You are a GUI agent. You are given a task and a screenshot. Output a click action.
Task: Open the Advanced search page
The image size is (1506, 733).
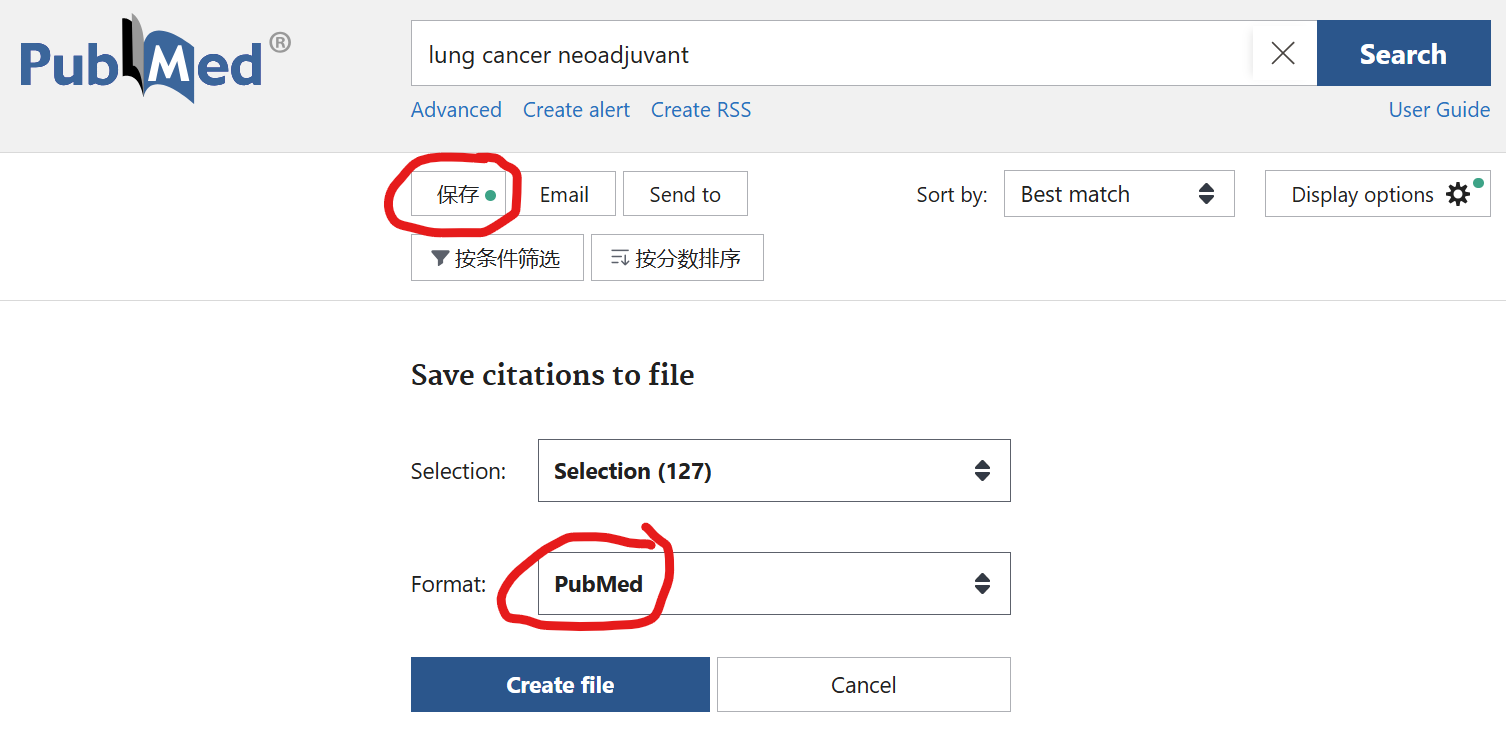coord(456,109)
